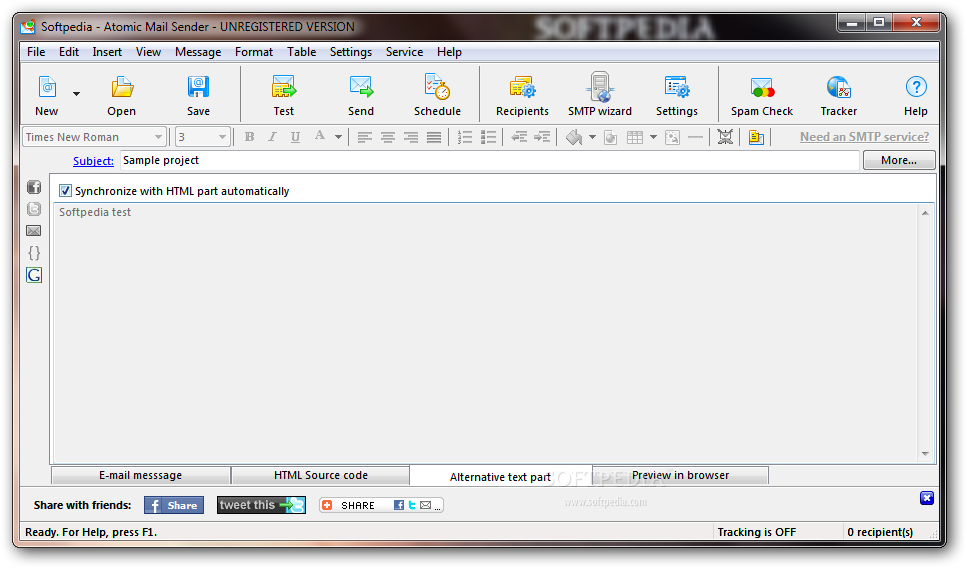Decrease the indent
The width and height of the screenshot is (967, 568).
519,137
